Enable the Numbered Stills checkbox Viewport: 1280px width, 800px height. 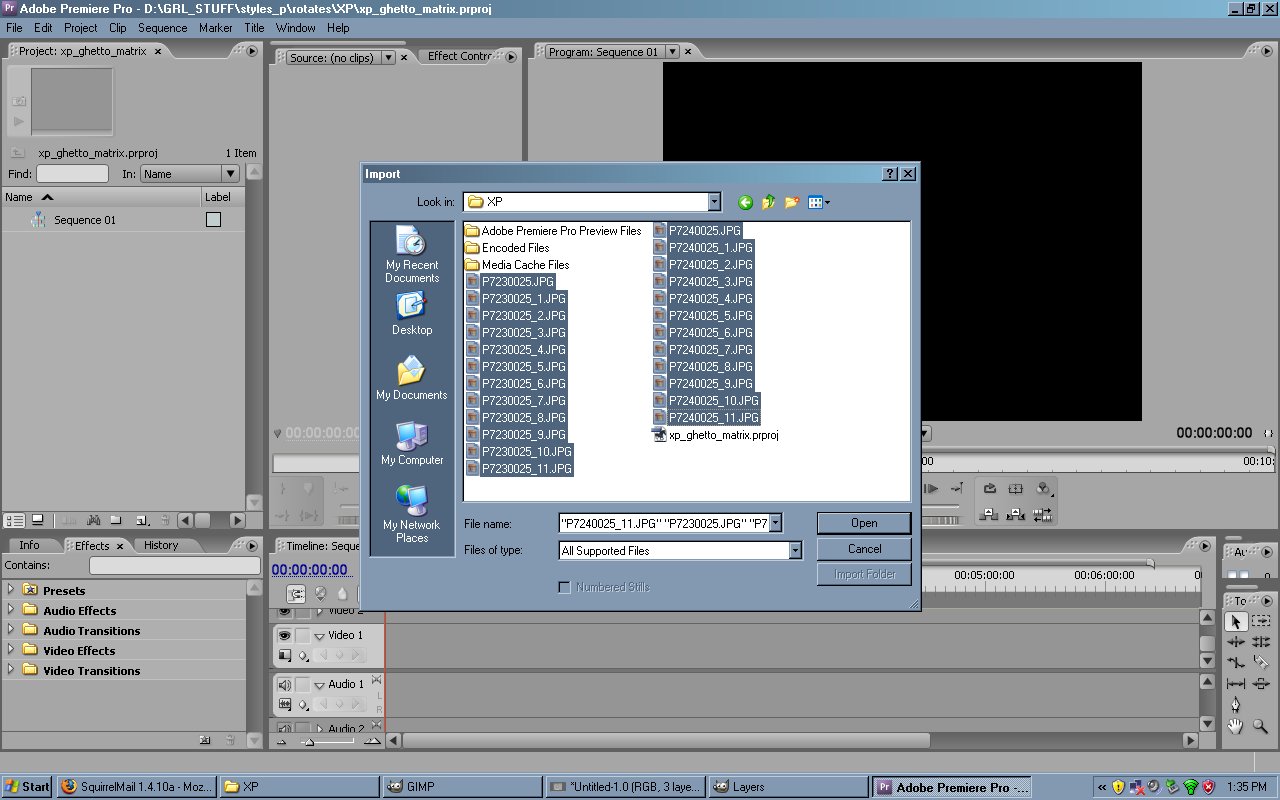pyautogui.click(x=565, y=587)
